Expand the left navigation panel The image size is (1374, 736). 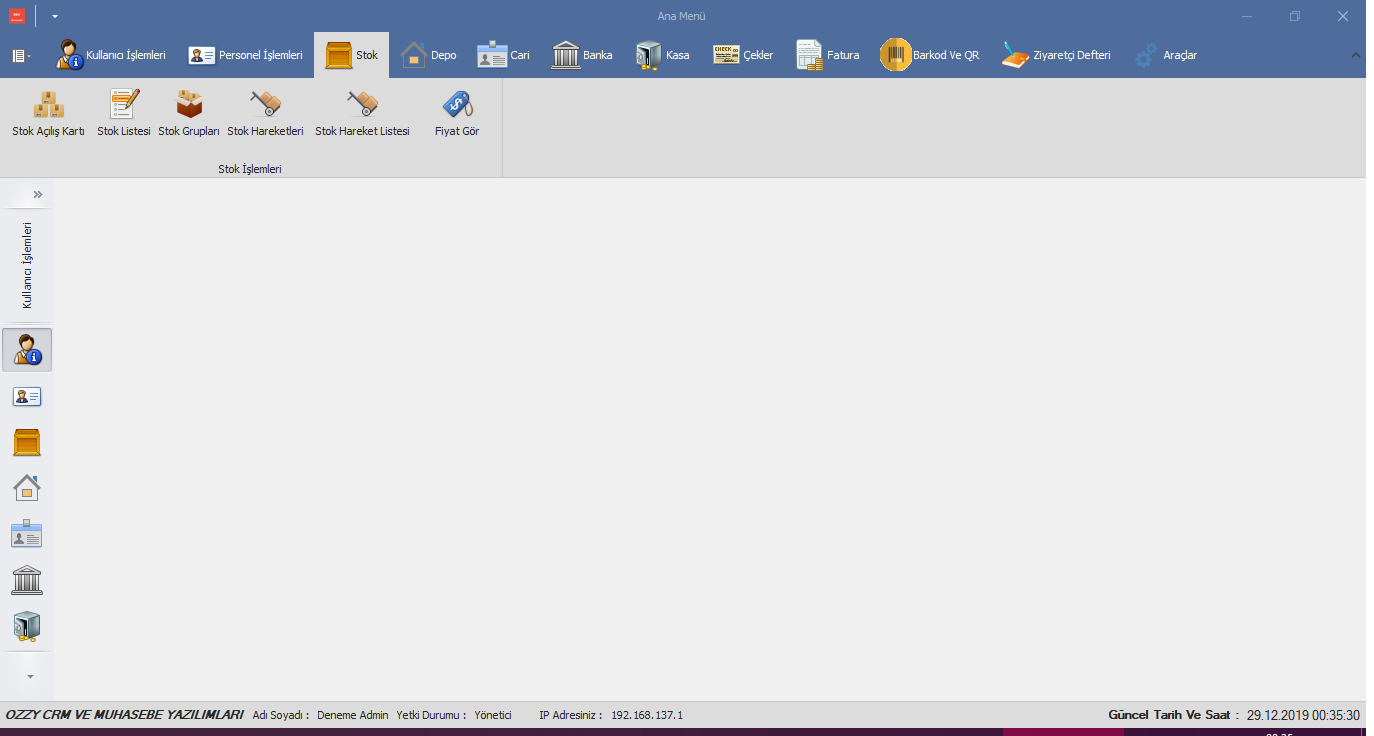(x=38, y=194)
